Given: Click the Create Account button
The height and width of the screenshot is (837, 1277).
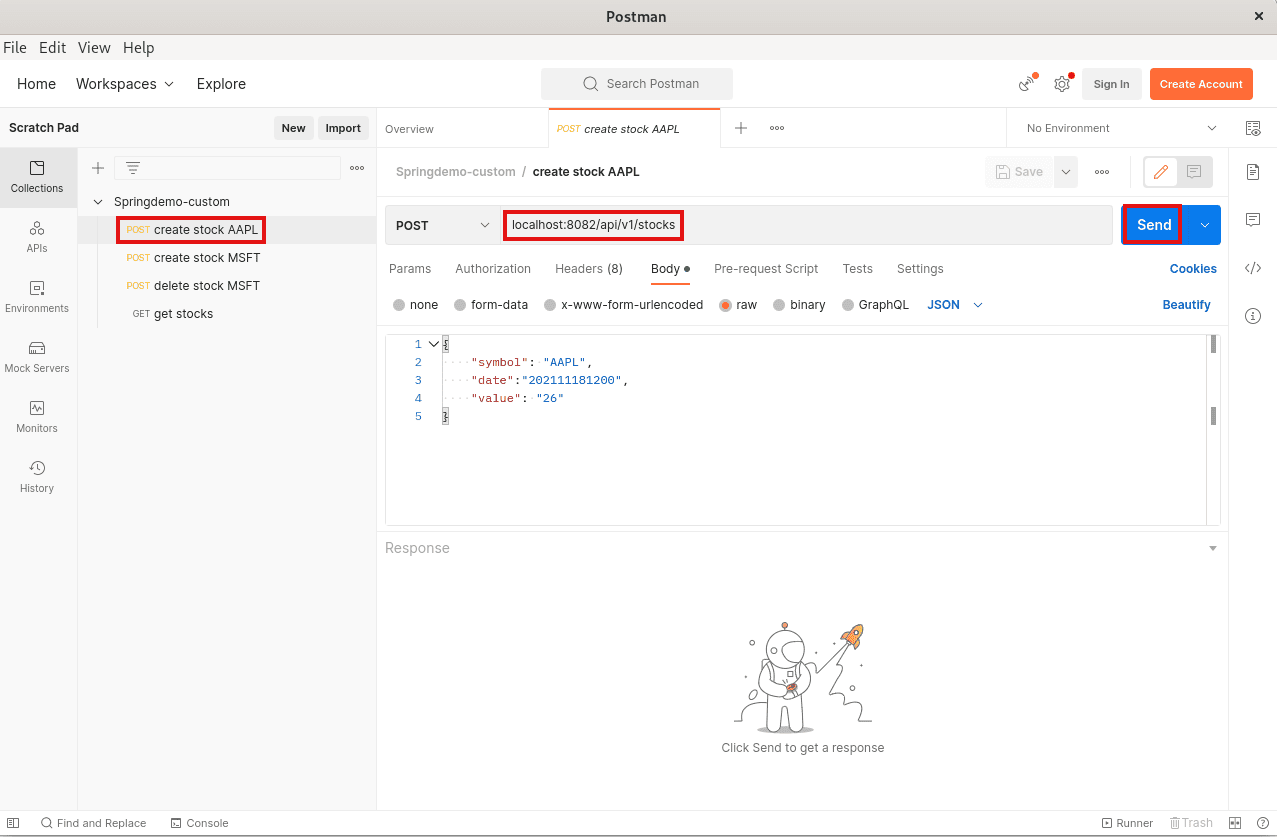Looking at the screenshot, I should point(1201,84).
